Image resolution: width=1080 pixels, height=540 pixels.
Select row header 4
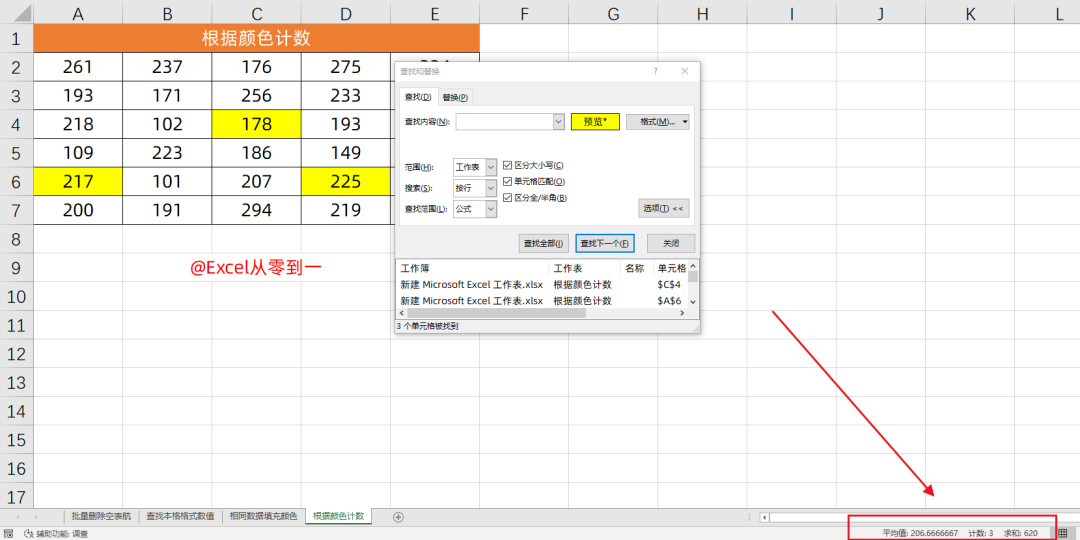pos(17,124)
